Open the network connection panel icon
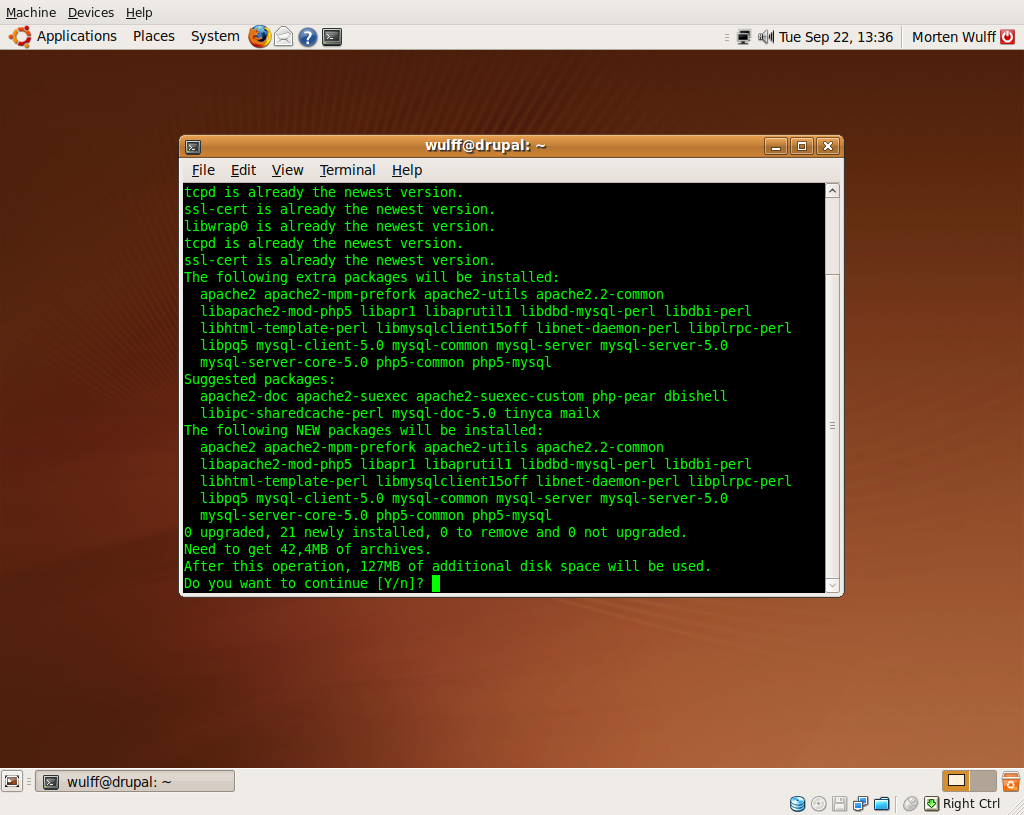Image resolution: width=1024 pixels, height=815 pixels. [x=743, y=37]
